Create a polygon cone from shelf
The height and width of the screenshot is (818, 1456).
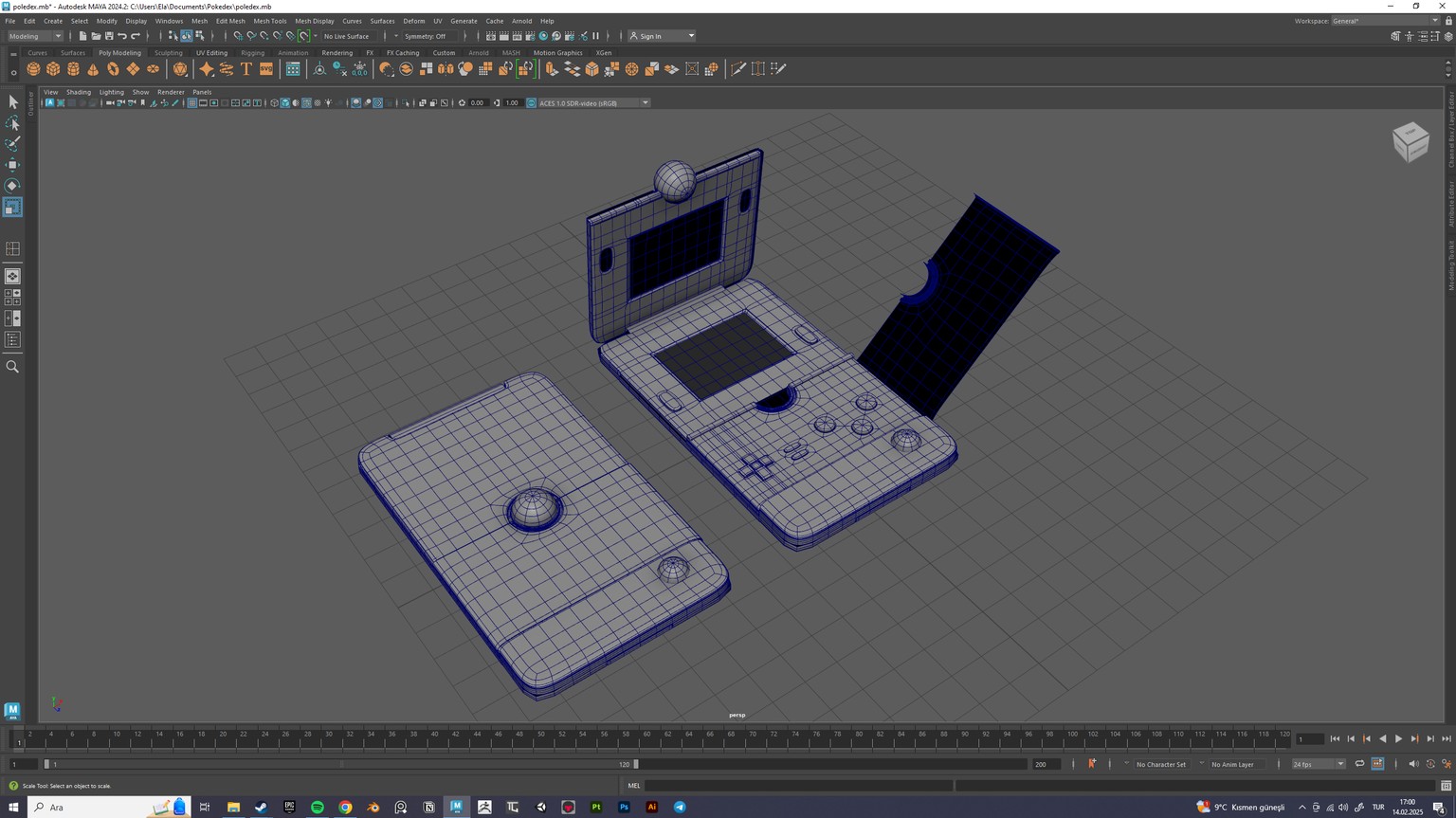click(93, 69)
